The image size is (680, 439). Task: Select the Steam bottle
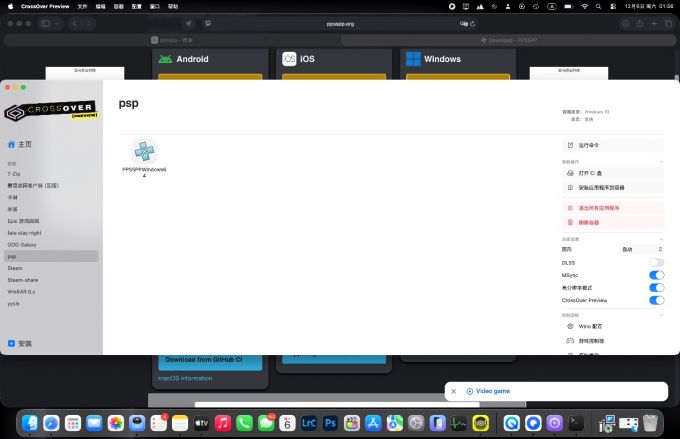[x=51, y=268]
